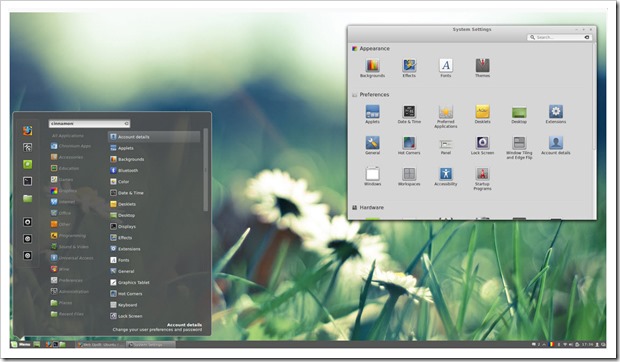This screenshot has width=620, height=362.
Task: Open Applets icon in Preferences section
Action: pos(372,114)
